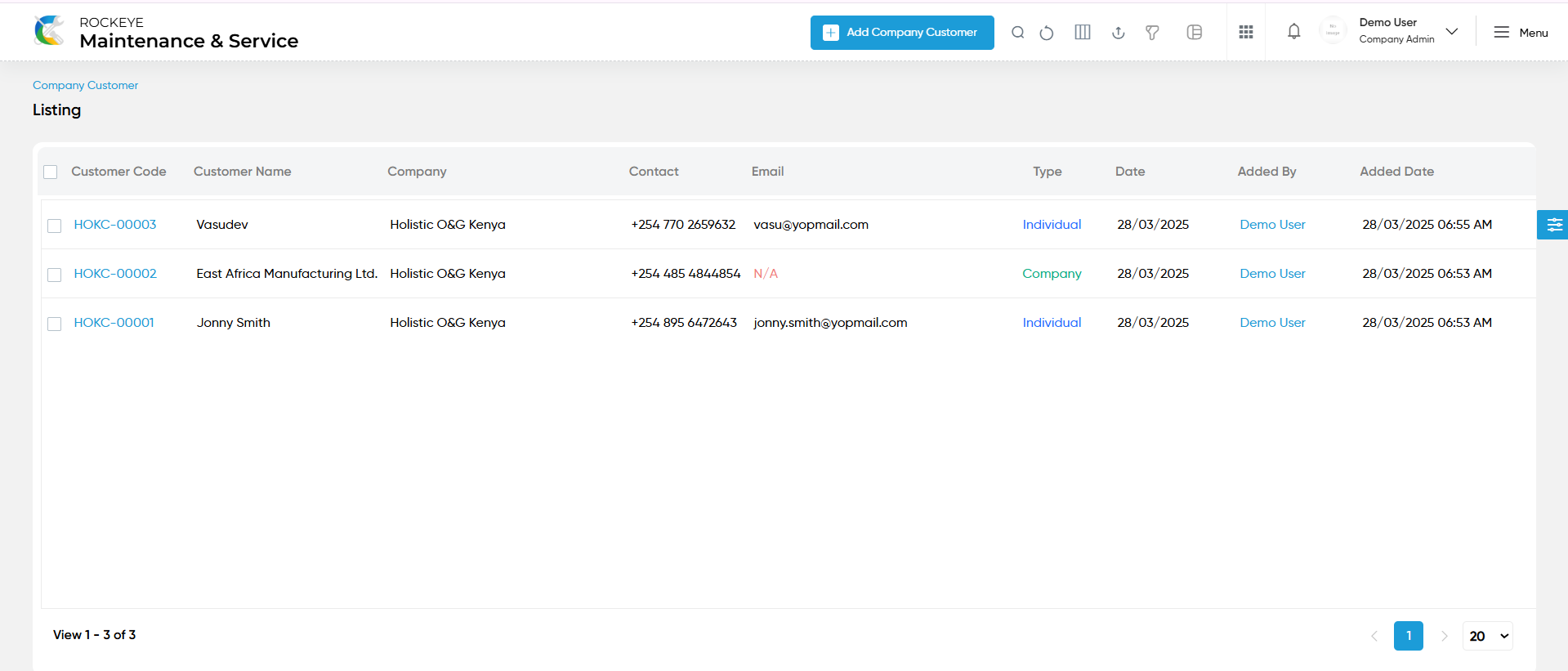Screen dimensions: 1568x671
Task: Click the Rockeye logo icon
Action: (50, 31)
